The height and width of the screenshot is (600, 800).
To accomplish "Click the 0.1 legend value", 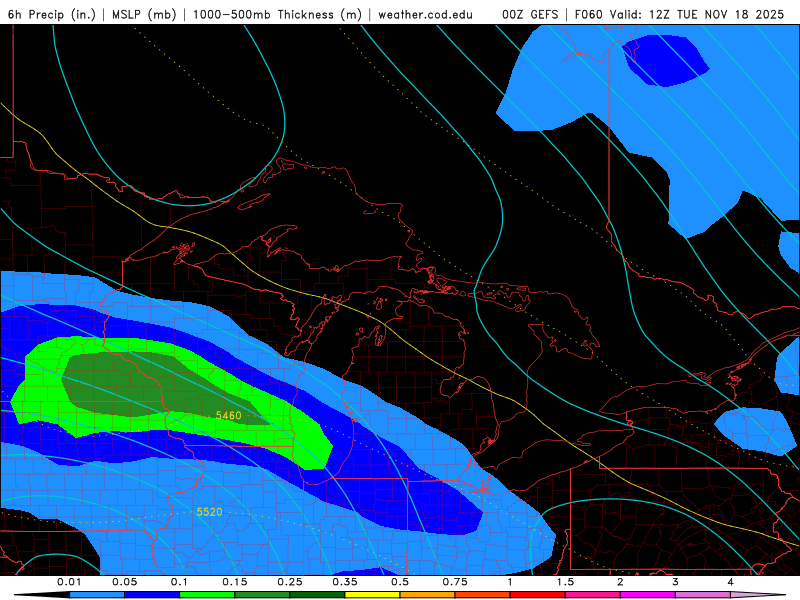I will pos(179,582).
